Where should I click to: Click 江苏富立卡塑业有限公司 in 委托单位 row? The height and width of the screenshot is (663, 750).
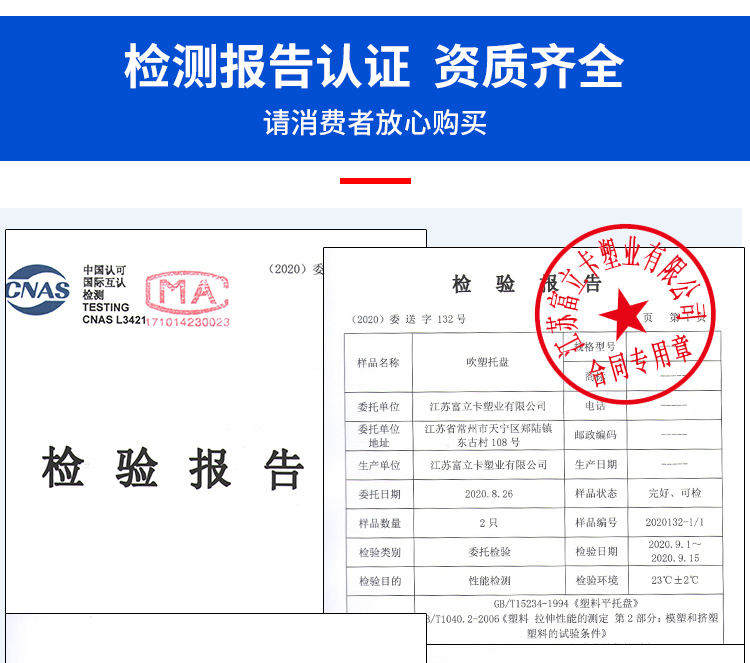[x=487, y=407]
